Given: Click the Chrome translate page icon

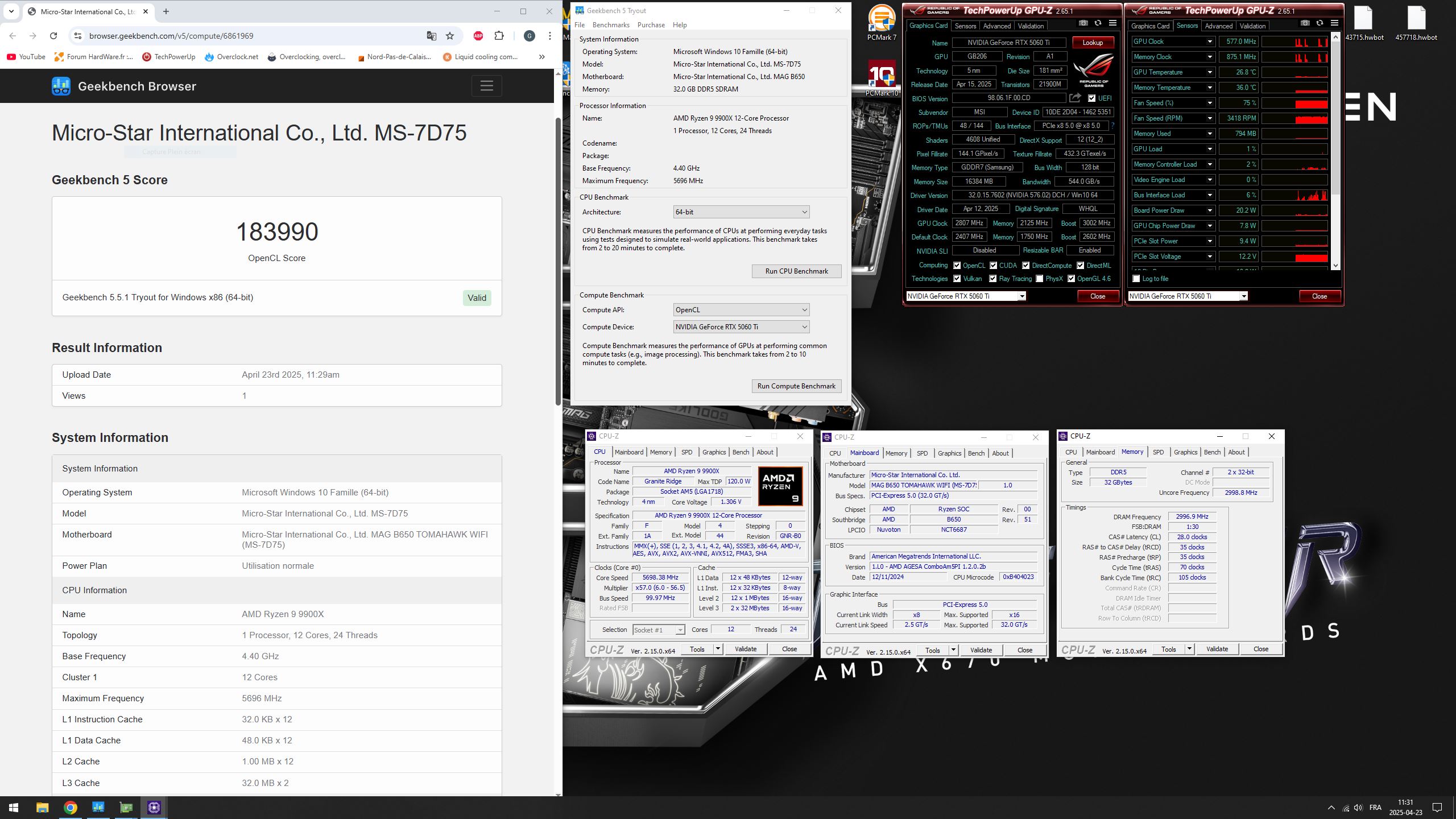Looking at the screenshot, I should pyautogui.click(x=431, y=36).
